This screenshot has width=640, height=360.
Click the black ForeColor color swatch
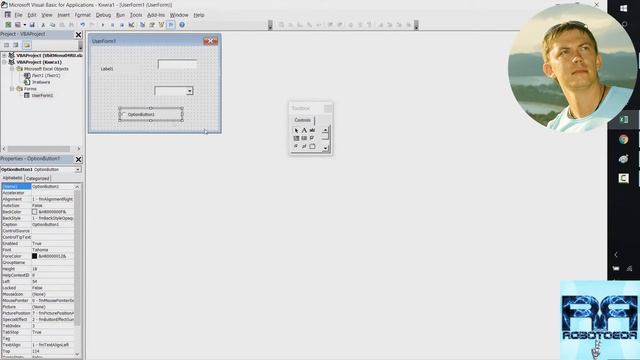coord(35,256)
